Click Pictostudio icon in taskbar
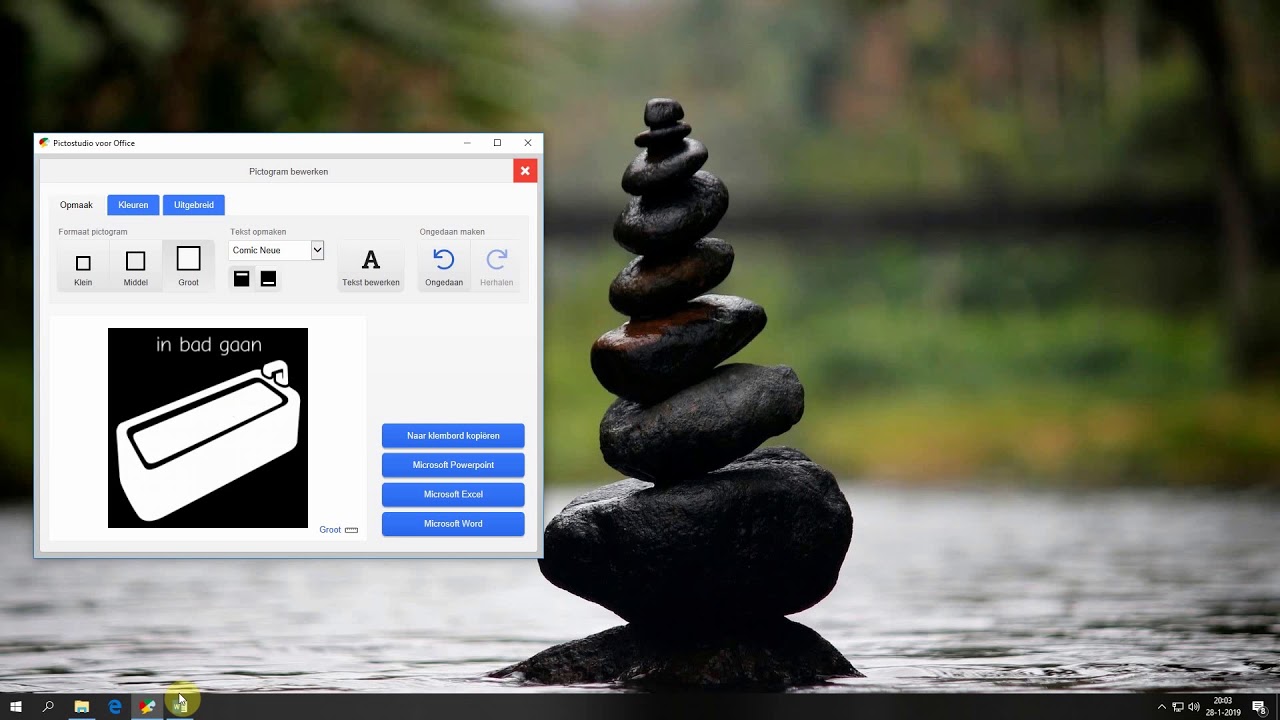 pyautogui.click(x=147, y=707)
